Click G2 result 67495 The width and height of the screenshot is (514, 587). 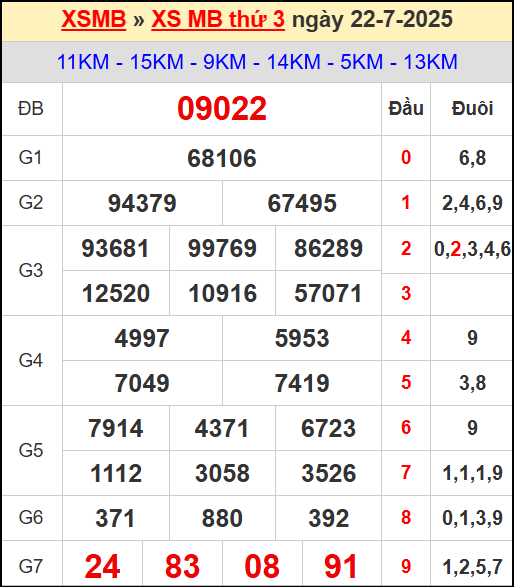point(302,203)
